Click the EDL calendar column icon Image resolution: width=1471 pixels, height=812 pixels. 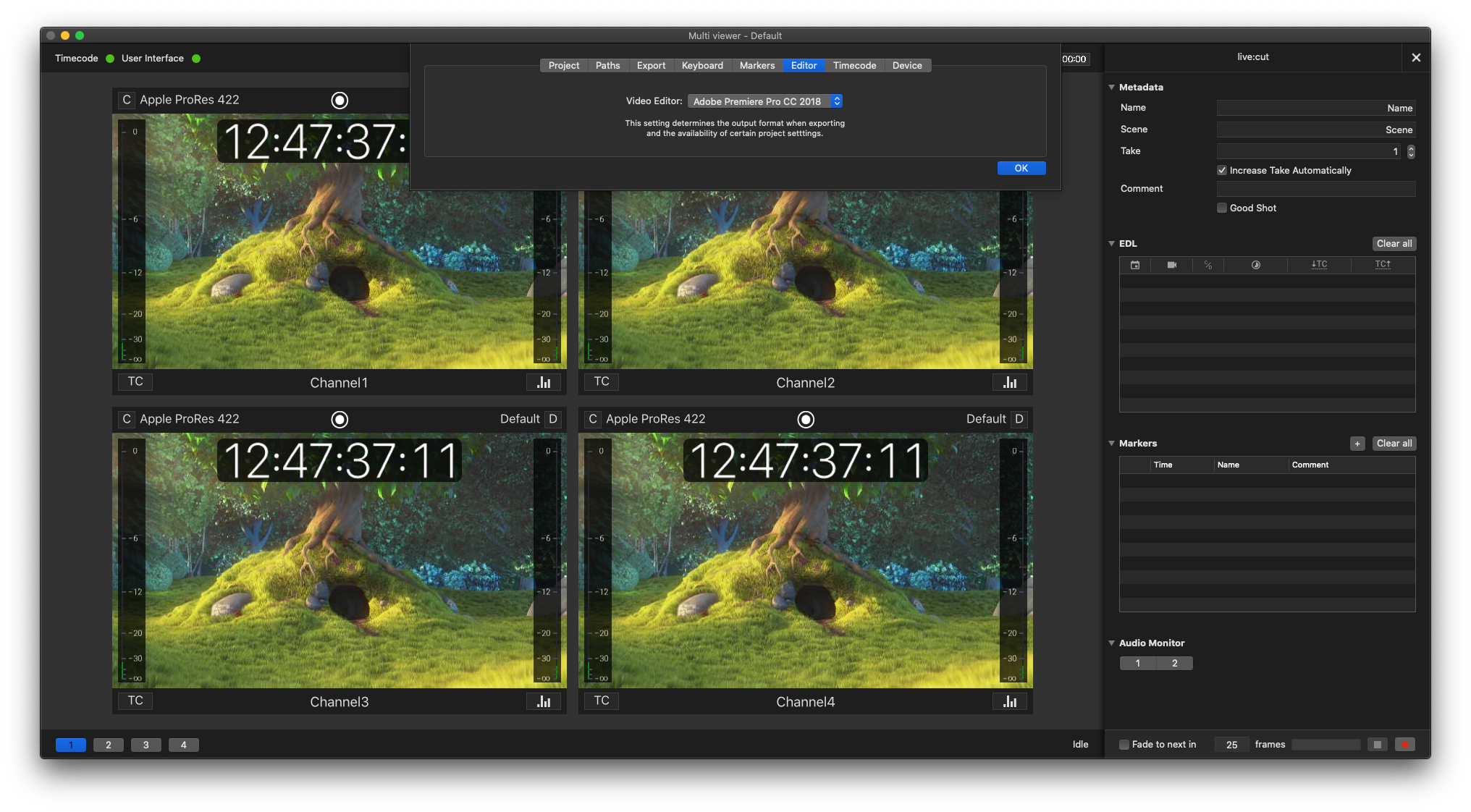point(1135,265)
